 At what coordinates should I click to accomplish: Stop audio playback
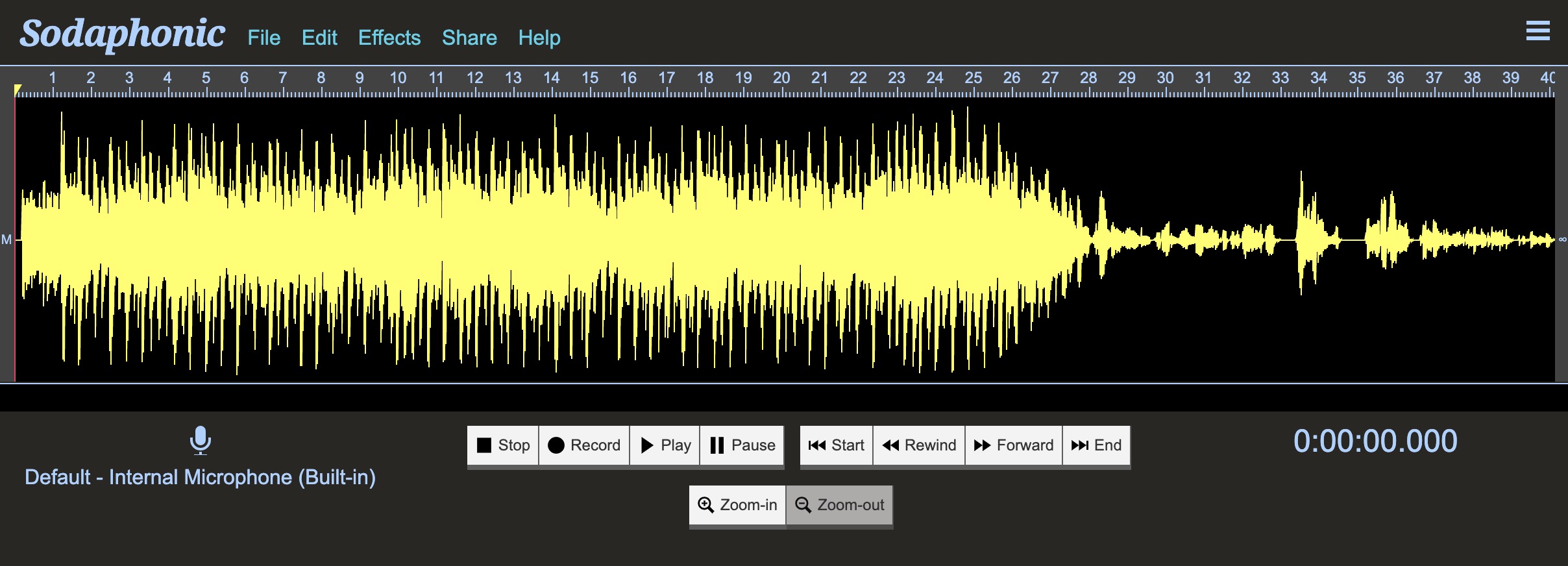pyautogui.click(x=503, y=445)
